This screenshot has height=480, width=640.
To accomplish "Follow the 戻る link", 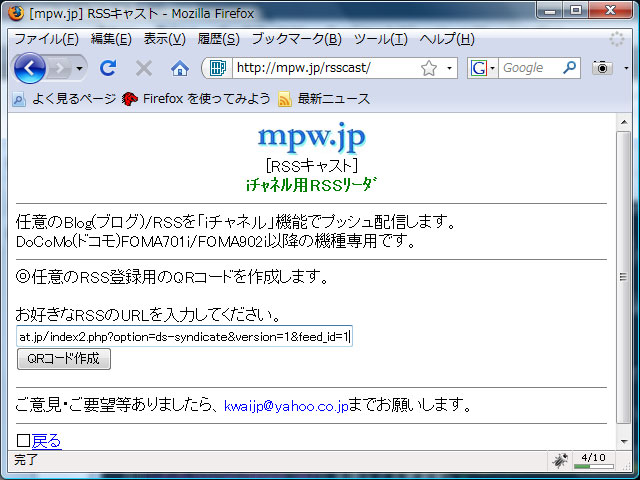I will pos(47,441).
